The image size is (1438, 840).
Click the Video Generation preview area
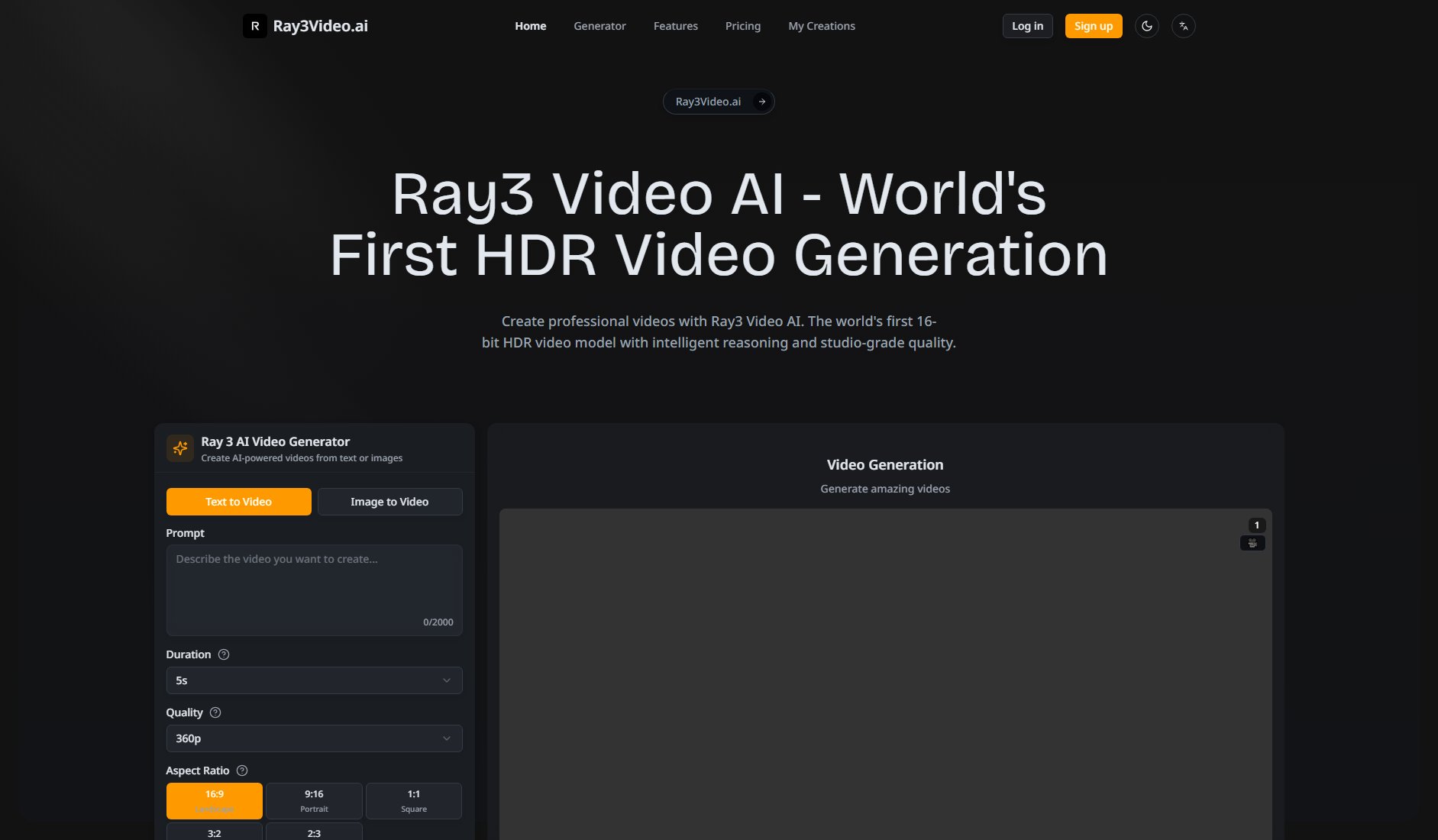(x=885, y=674)
